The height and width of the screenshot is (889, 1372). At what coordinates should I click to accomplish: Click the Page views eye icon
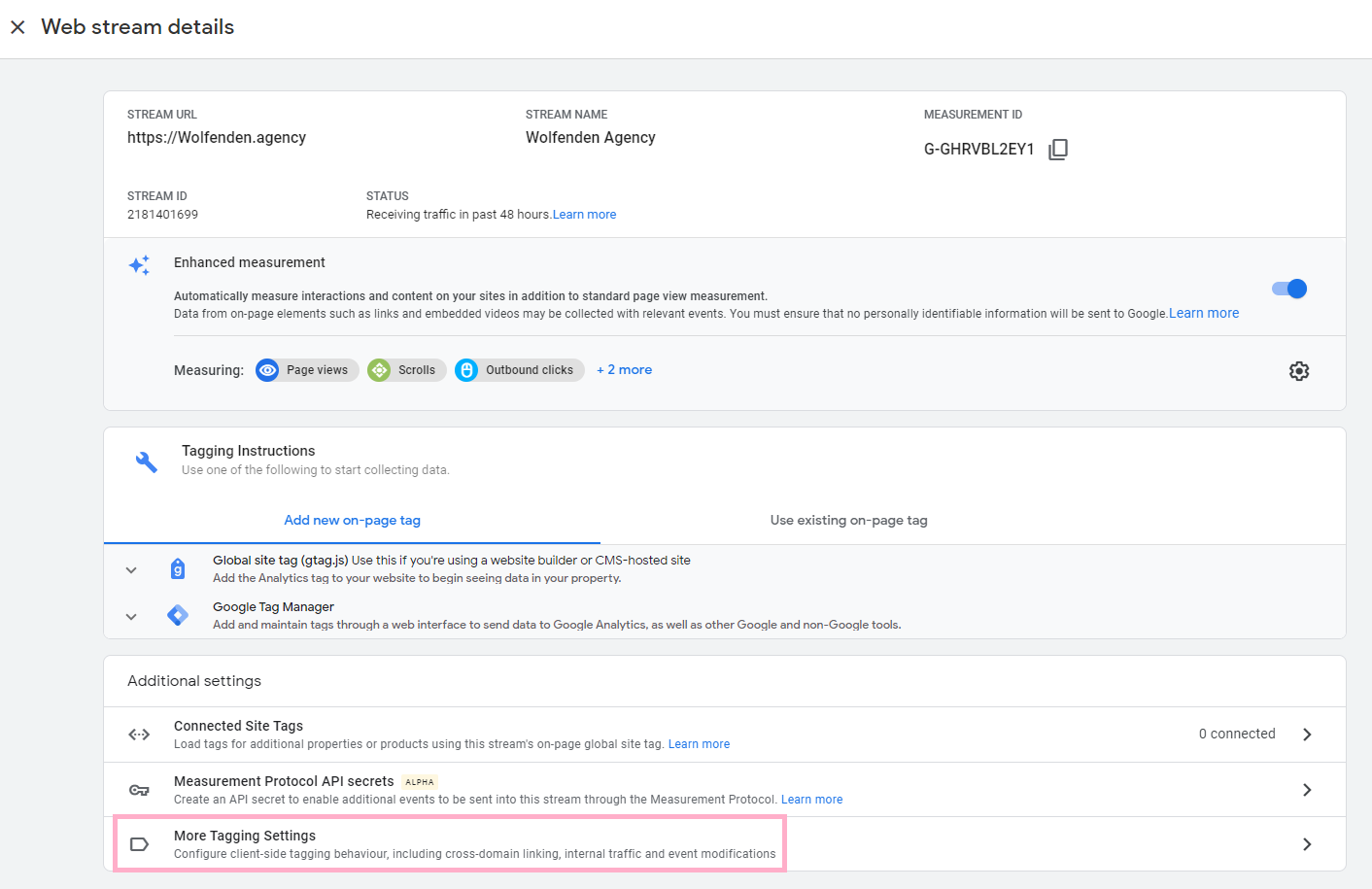coord(267,370)
